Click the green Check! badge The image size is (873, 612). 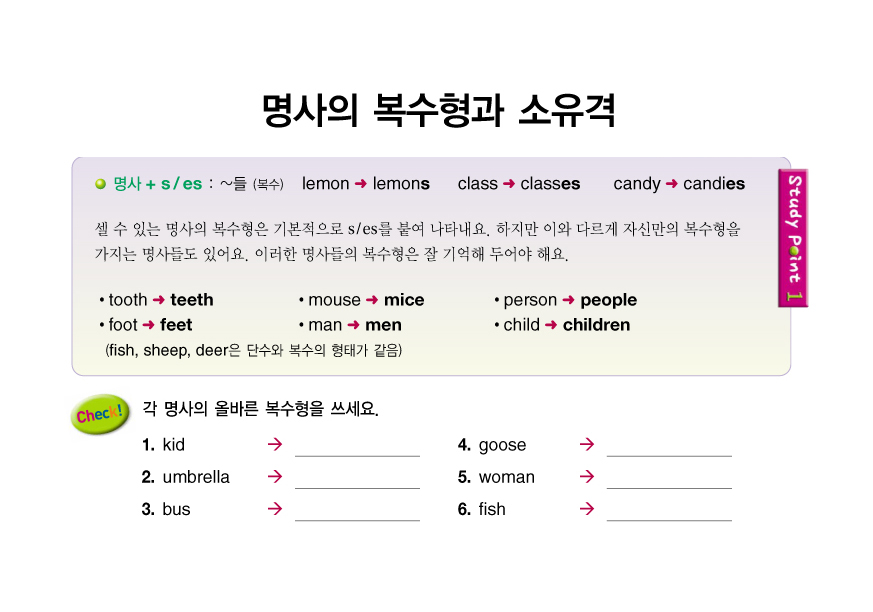pyautogui.click(x=100, y=413)
